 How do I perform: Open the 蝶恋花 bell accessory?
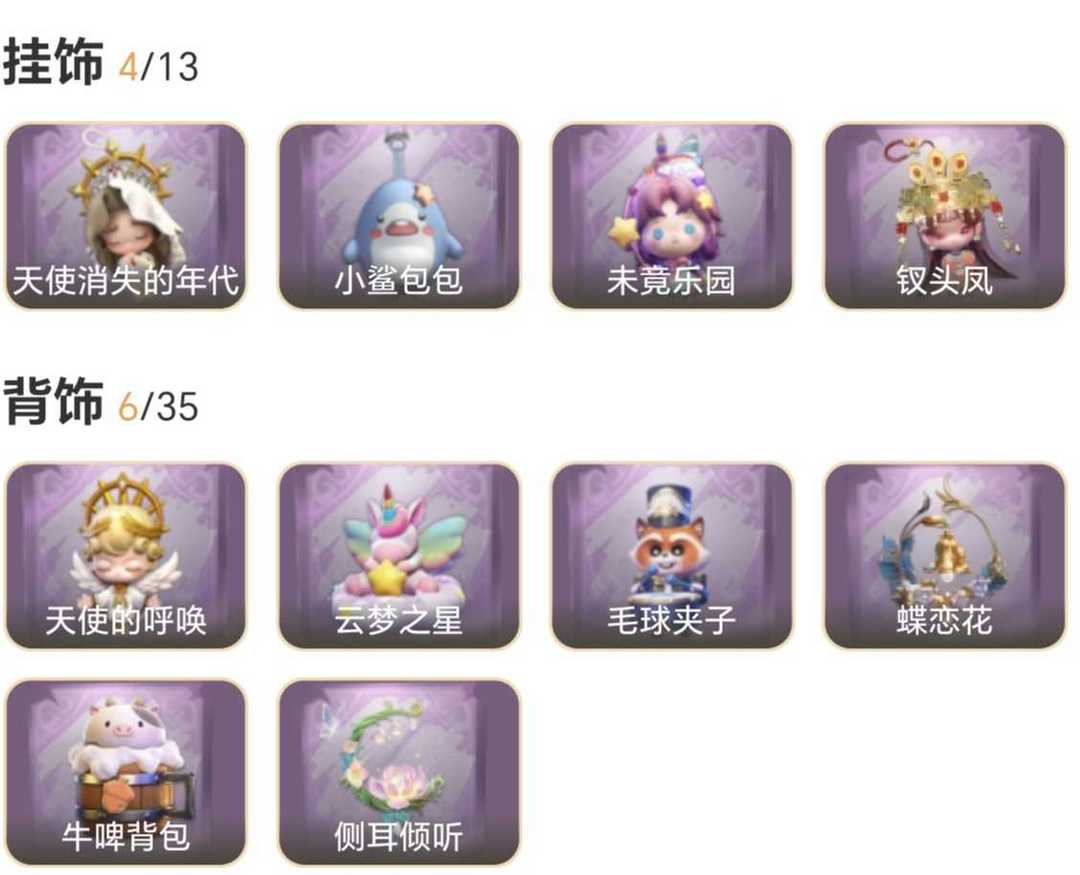click(944, 556)
